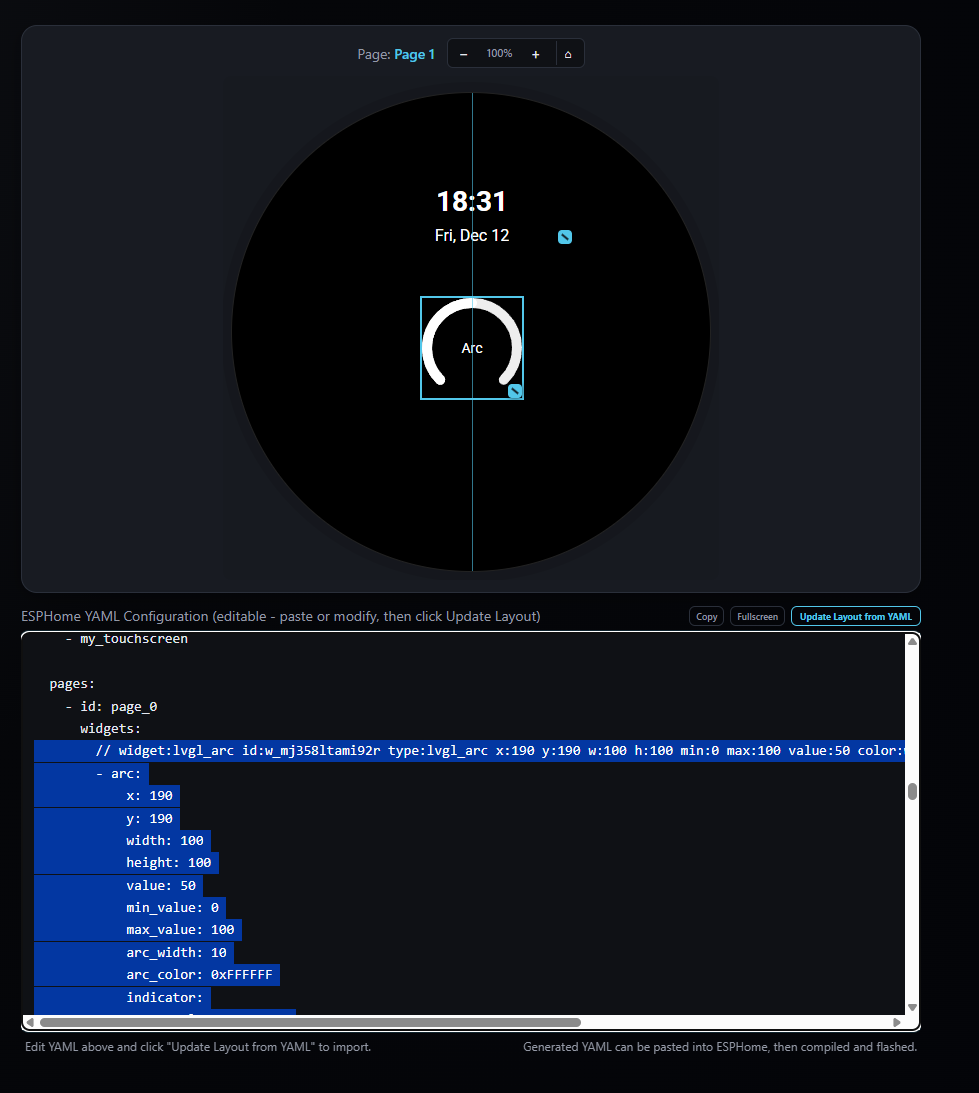The width and height of the screenshot is (979, 1093).
Task: Click the zoom out minus button
Action: pos(463,54)
